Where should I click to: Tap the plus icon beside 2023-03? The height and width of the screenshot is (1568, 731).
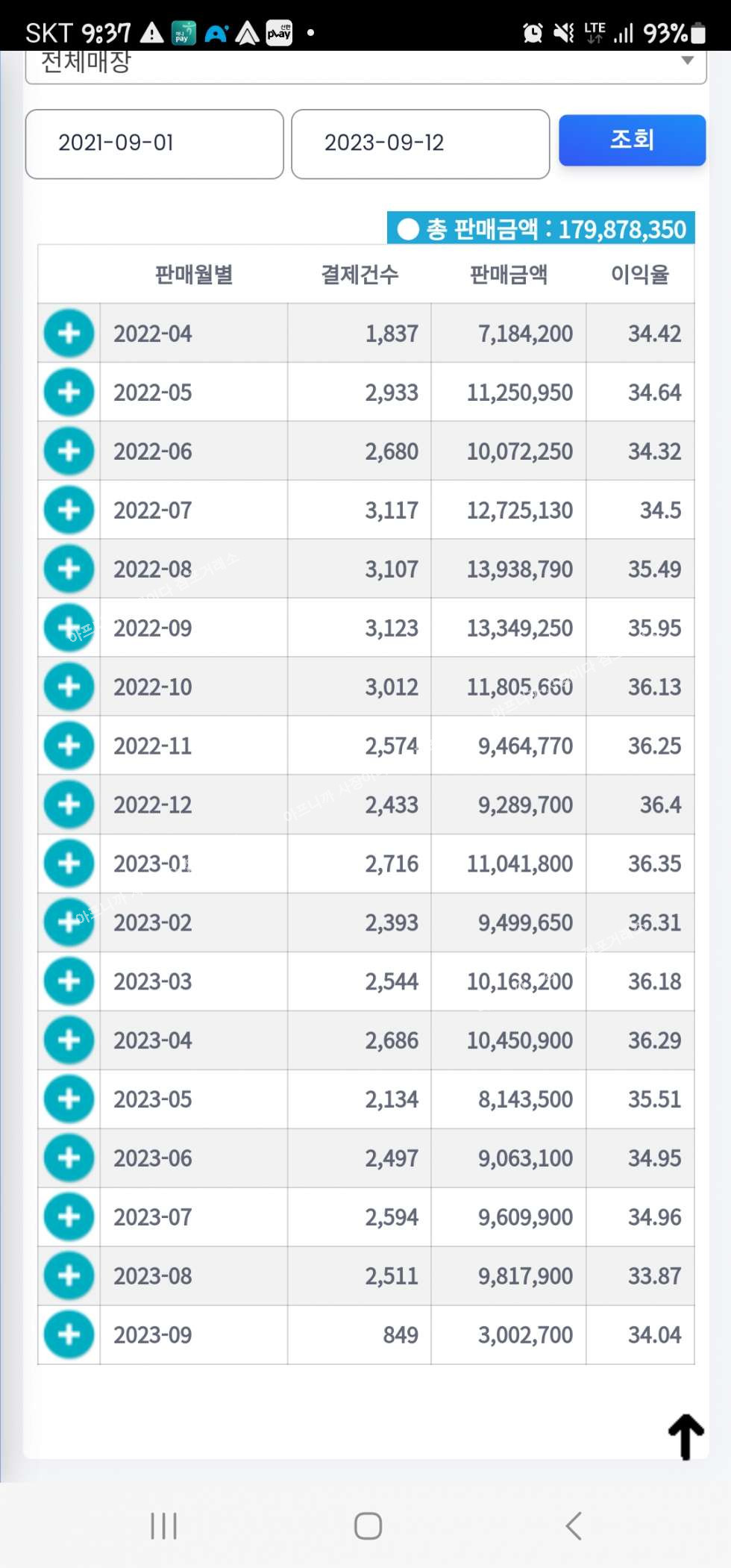pyautogui.click(x=69, y=981)
